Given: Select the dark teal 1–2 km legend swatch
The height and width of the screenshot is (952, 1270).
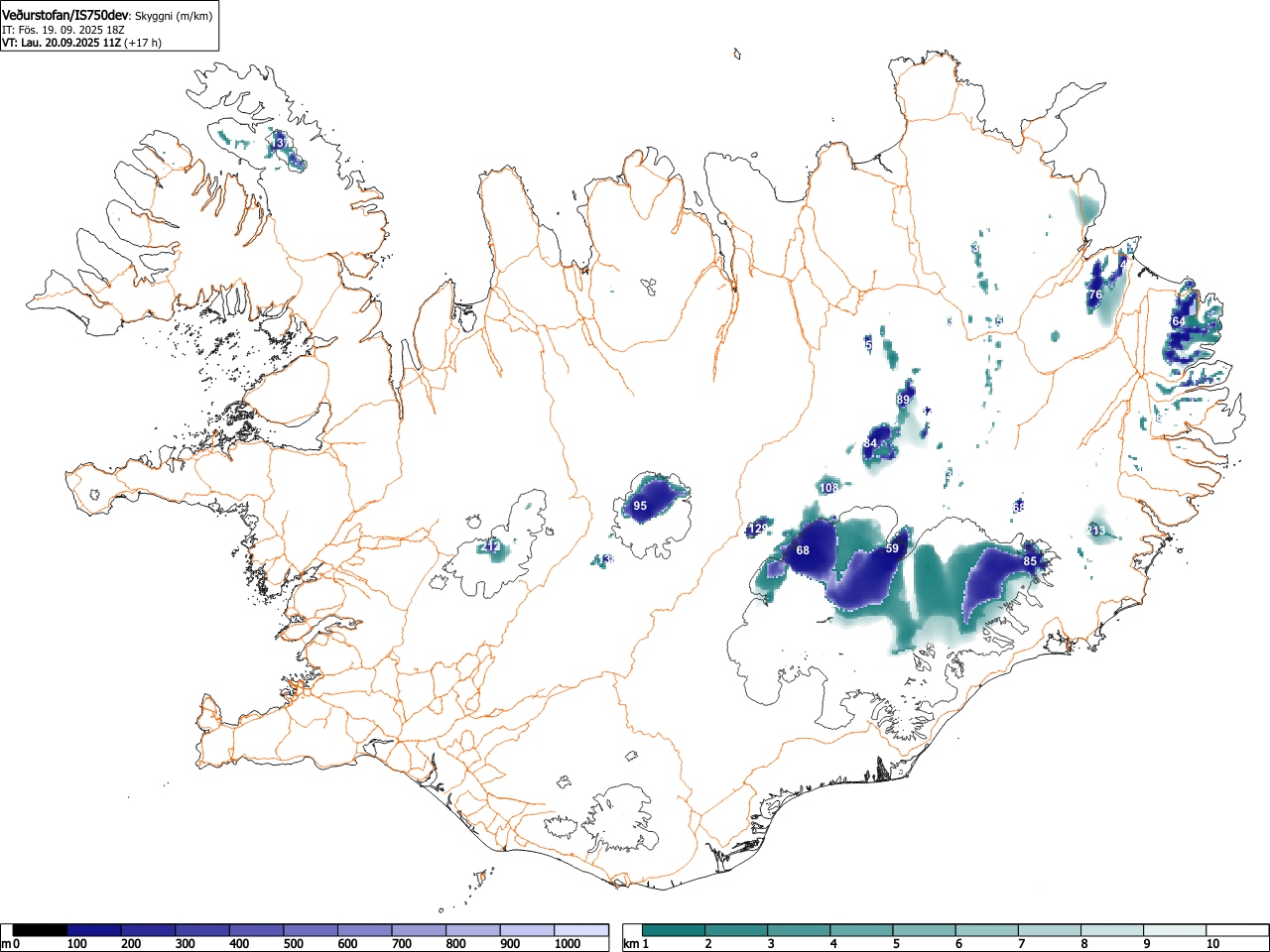Looking at the screenshot, I should point(674,930).
